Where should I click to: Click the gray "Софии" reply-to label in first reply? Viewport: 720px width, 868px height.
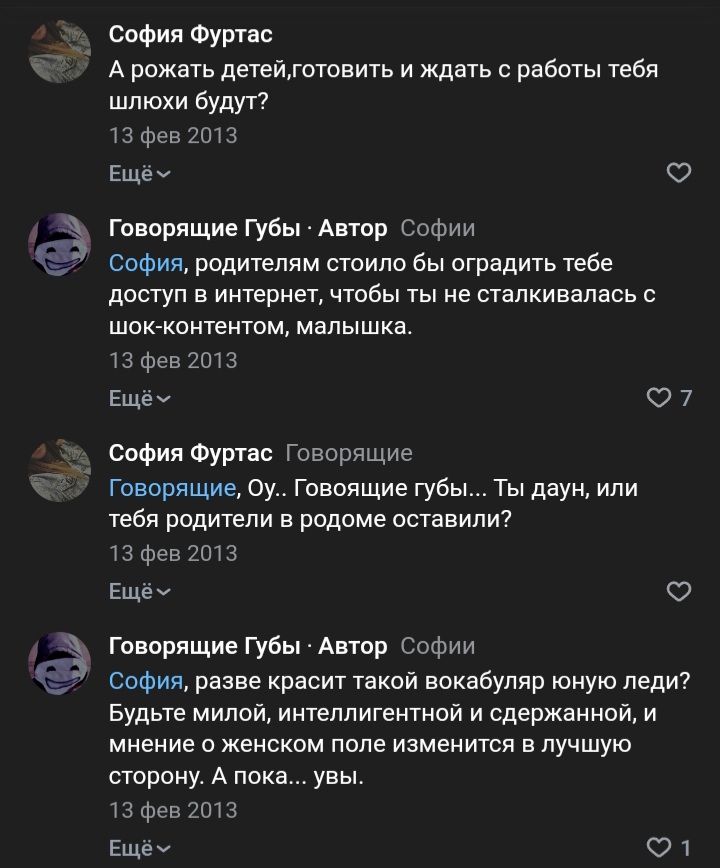[438, 228]
